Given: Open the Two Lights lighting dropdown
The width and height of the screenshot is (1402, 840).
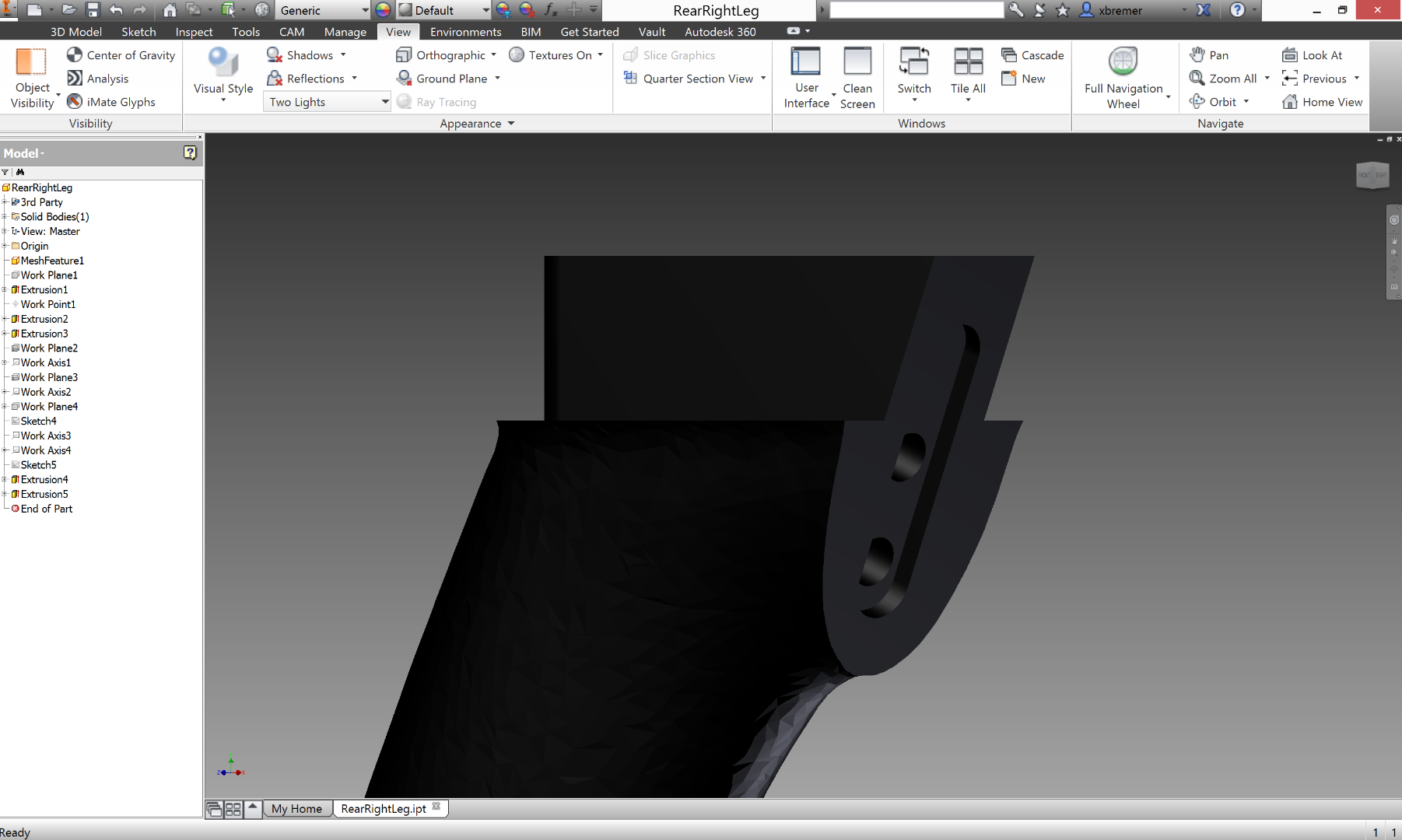Looking at the screenshot, I should [x=327, y=102].
